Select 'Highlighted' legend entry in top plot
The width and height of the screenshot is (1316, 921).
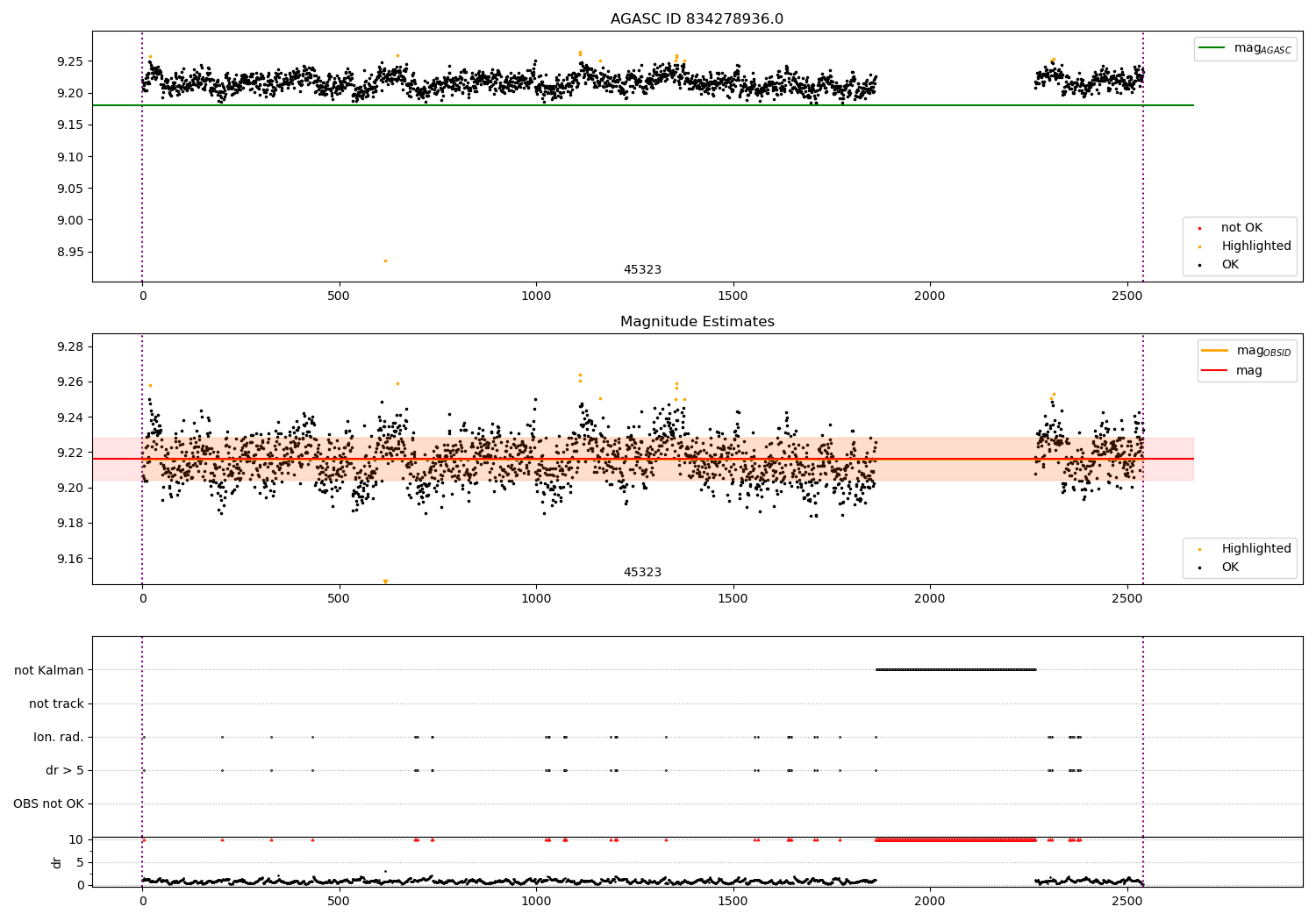1255,246
